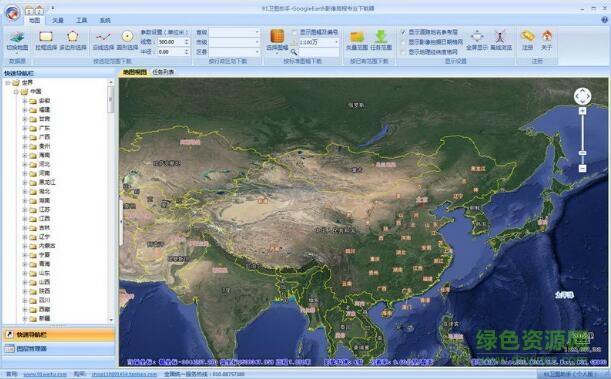
Task: Activate the circle selection tool icon
Action: pos(127,36)
